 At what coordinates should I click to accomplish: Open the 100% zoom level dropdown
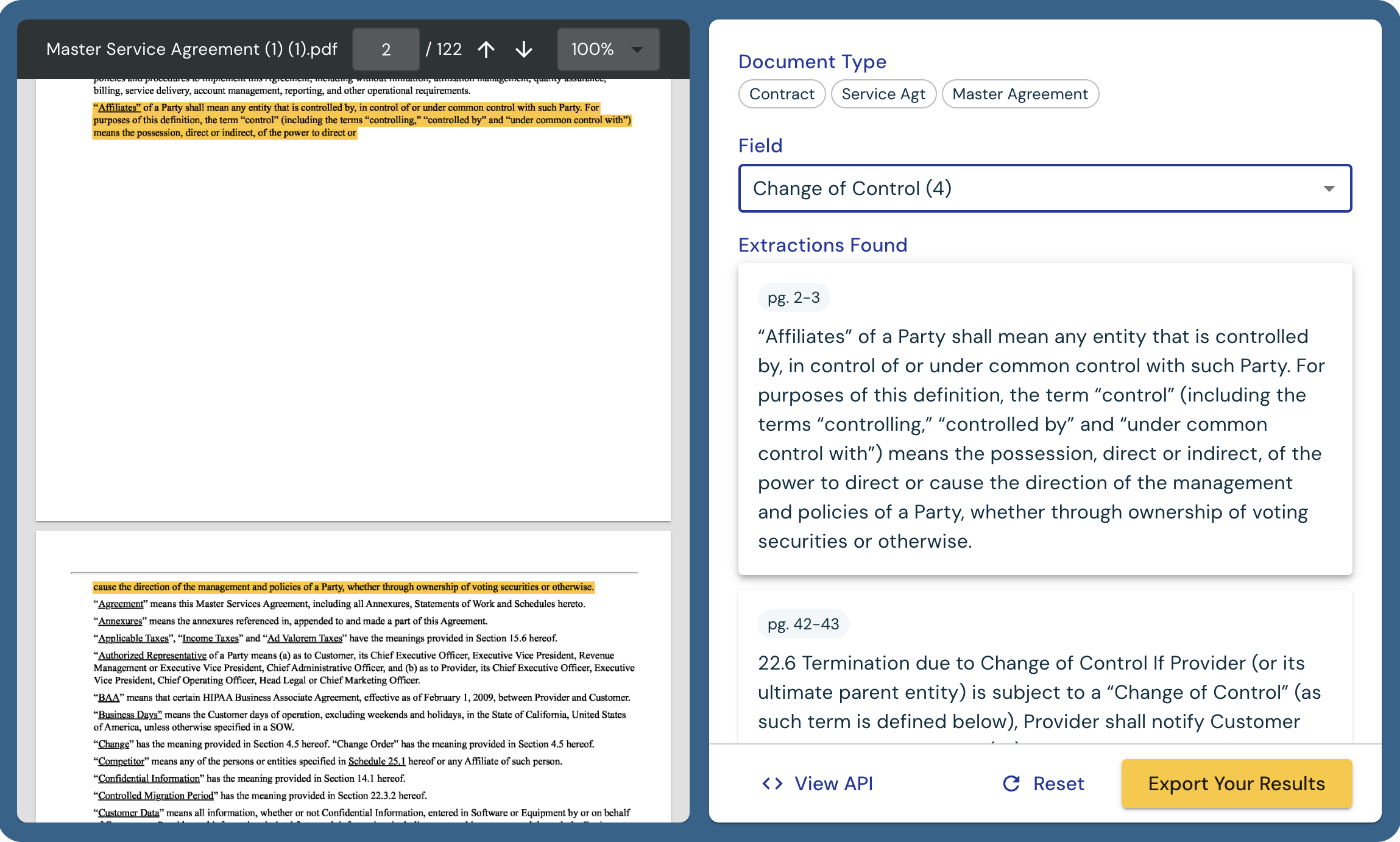click(607, 49)
